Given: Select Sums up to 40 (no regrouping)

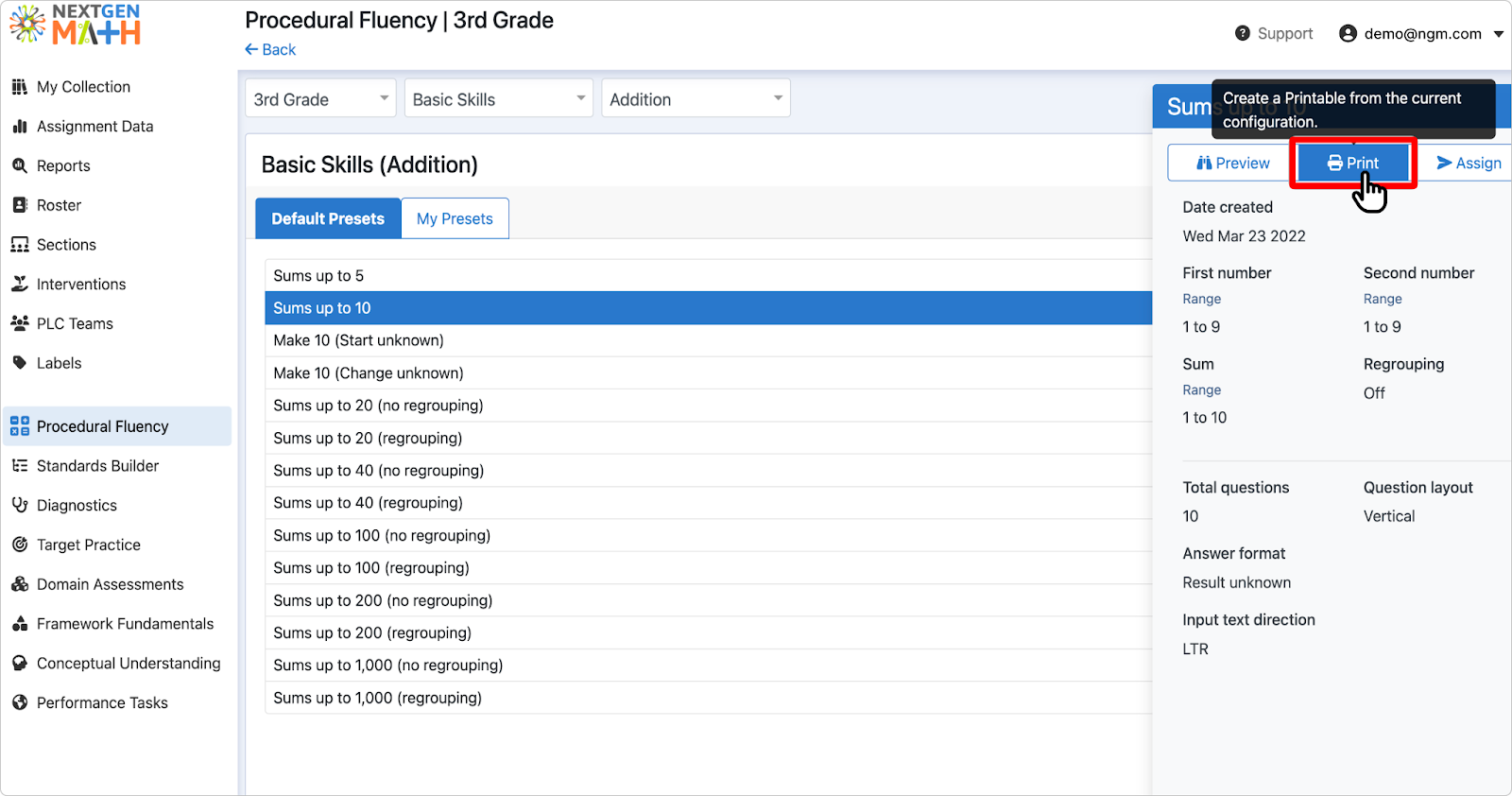Looking at the screenshot, I should (x=709, y=470).
